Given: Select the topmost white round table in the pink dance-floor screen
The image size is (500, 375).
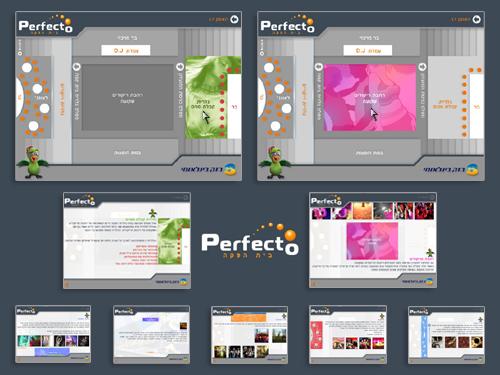Looking at the screenshot, I should [269, 68].
